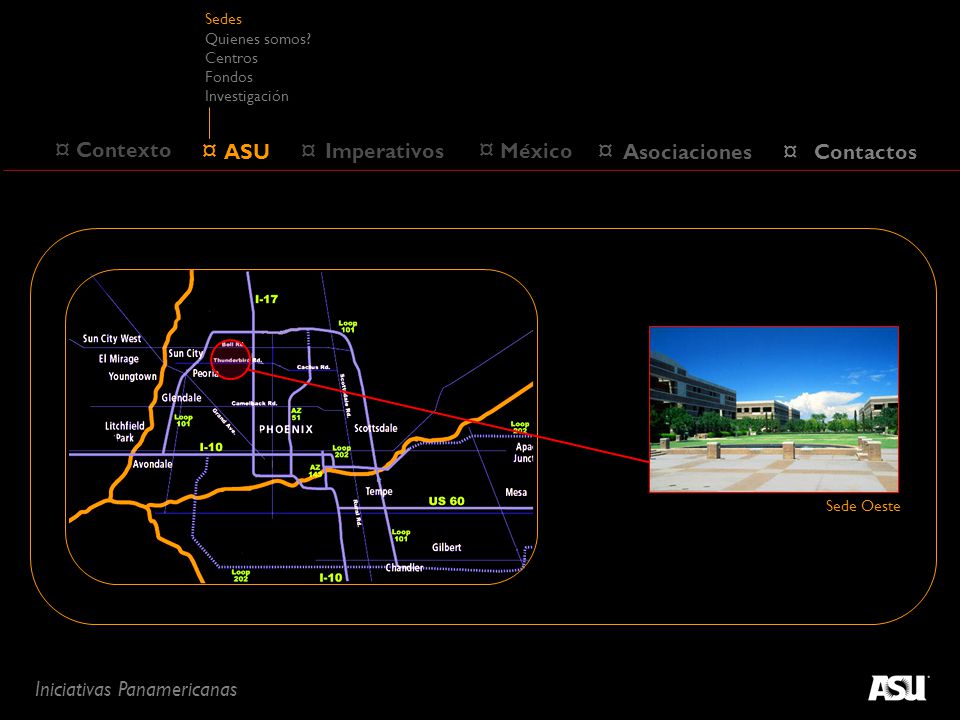Click the bullet icon beside Imperativos
Image resolution: width=960 pixels, height=720 pixels.
(x=309, y=150)
